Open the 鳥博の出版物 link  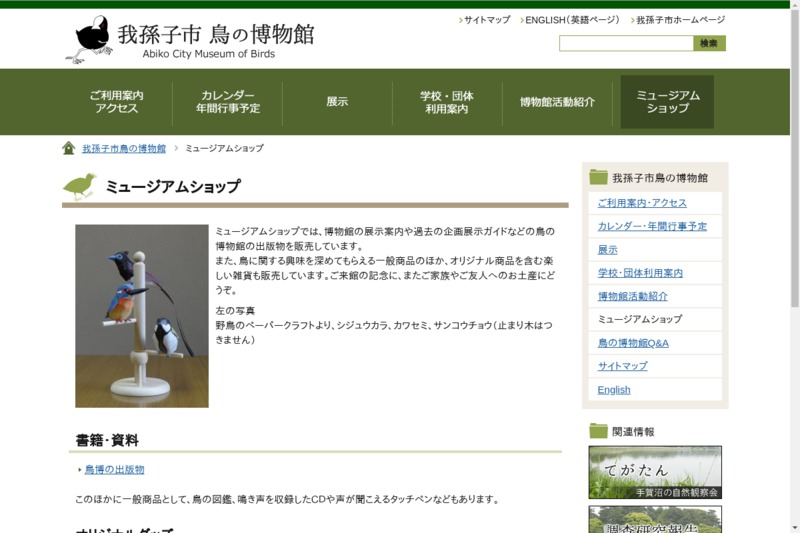[x=114, y=469]
